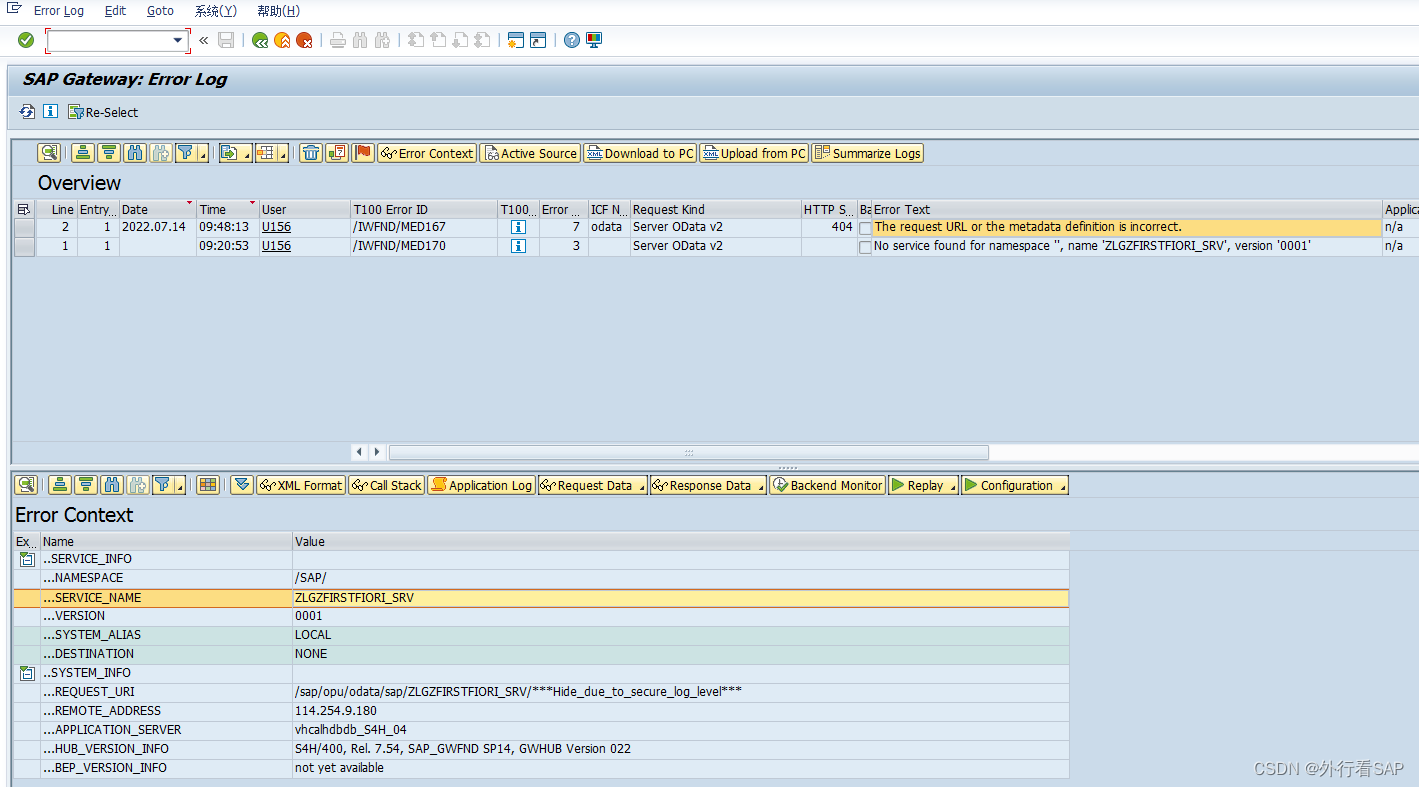Click the table select-all icon in Overview header

click(24, 209)
